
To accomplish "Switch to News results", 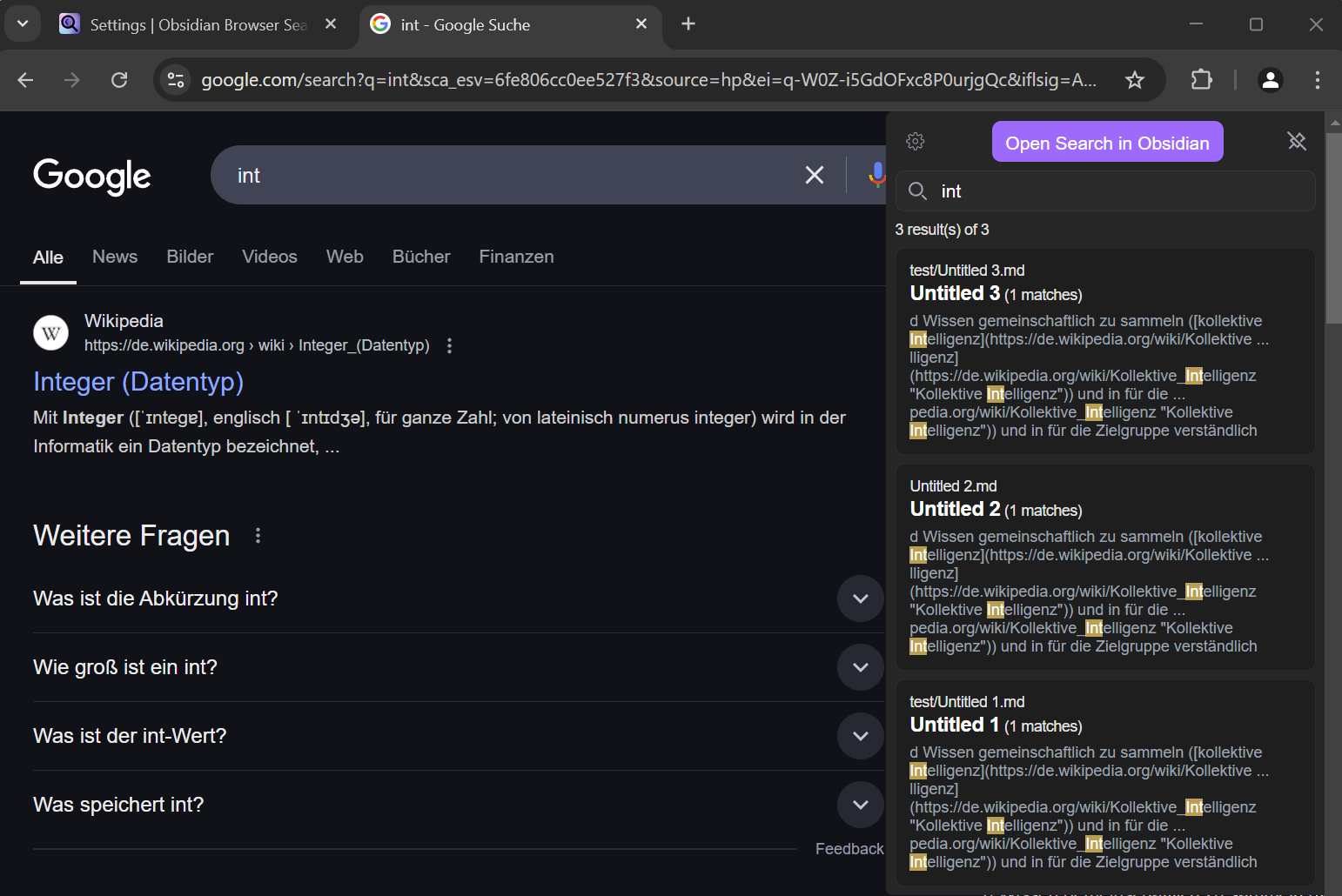I will [115, 257].
